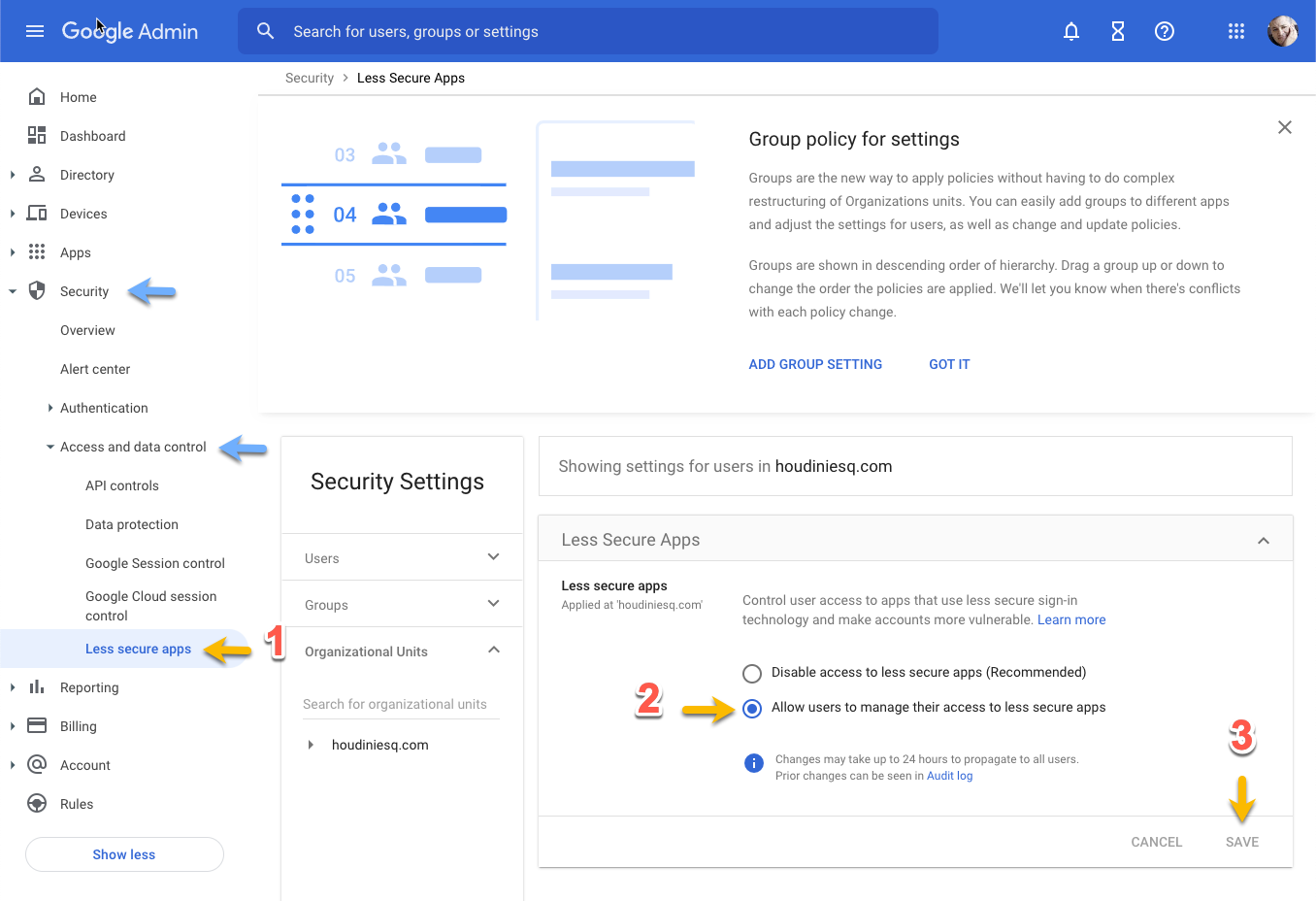This screenshot has height=901, width=1316.
Task: Close the Group policy banner
Action: (x=1285, y=127)
